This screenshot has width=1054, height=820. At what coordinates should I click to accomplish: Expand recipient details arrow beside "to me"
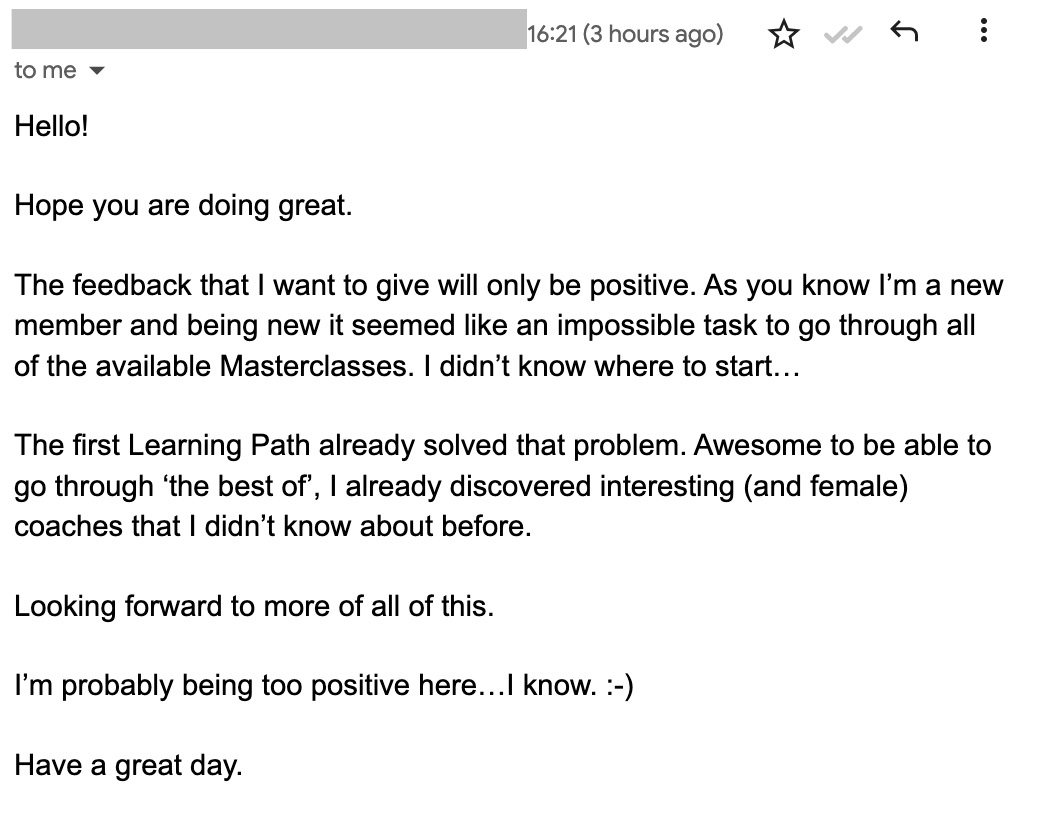[97, 71]
